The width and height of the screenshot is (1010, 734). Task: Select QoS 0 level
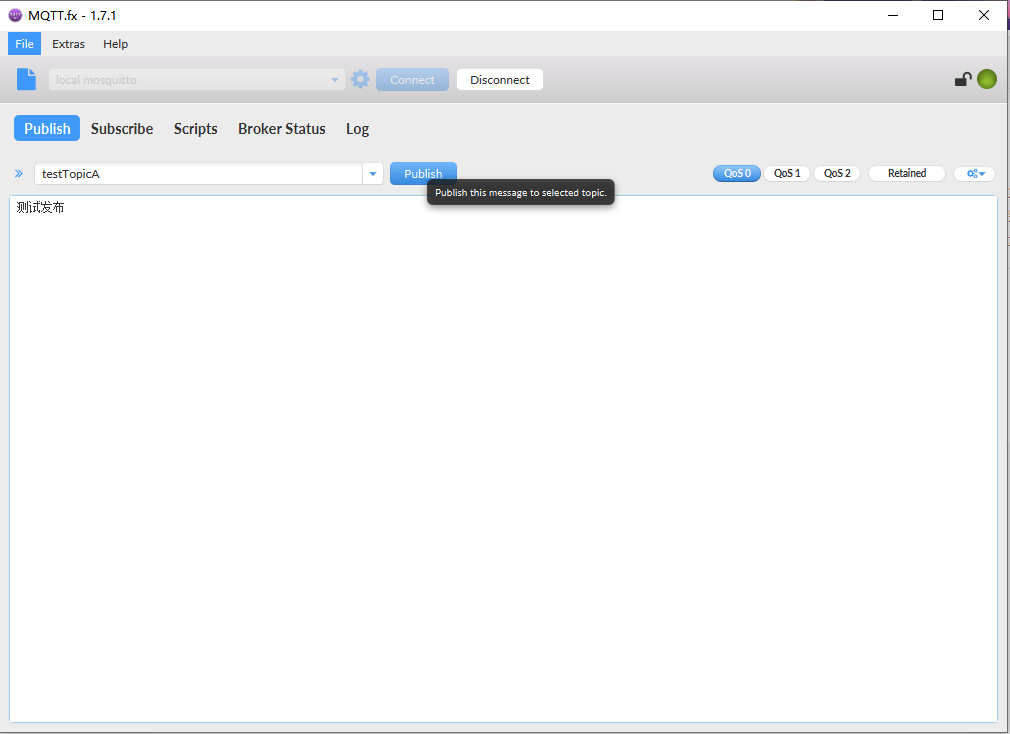coord(737,173)
